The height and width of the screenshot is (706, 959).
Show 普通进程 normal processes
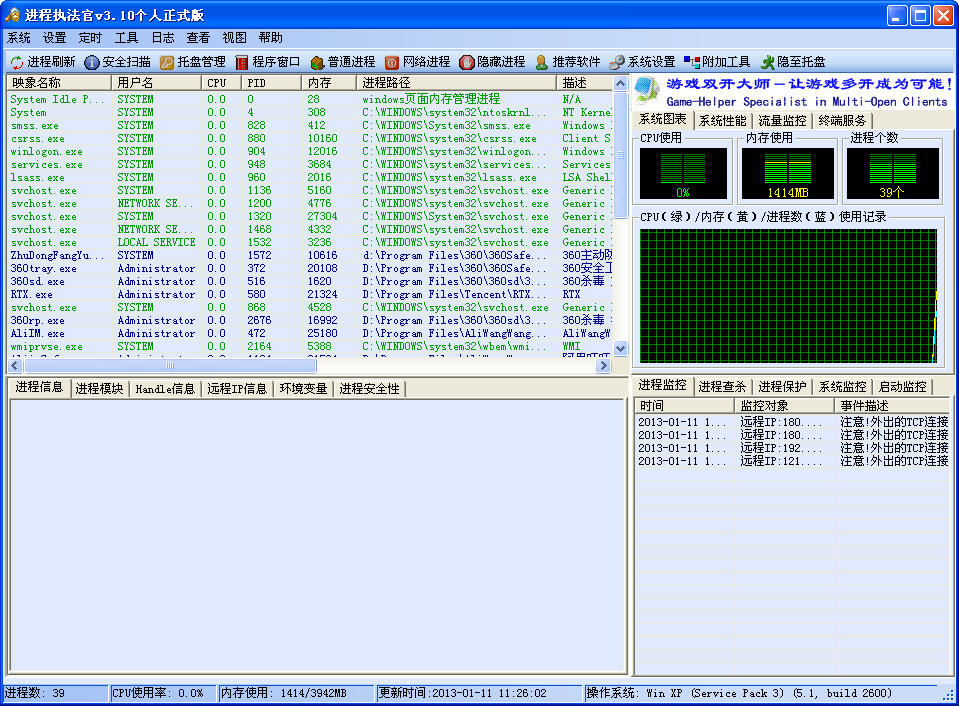343,62
